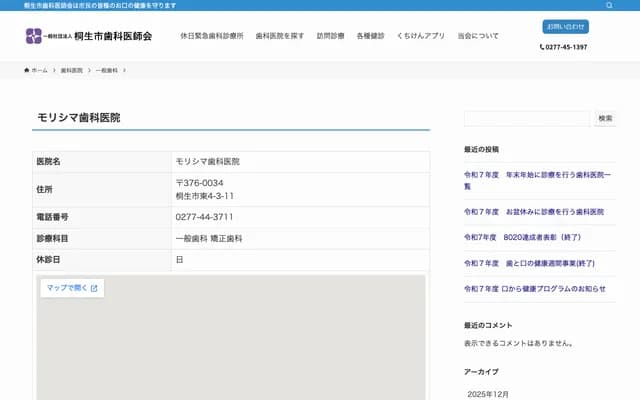Screen dimensions: 640x400
Task: Click the embedded map area
Action: tap(230, 350)
